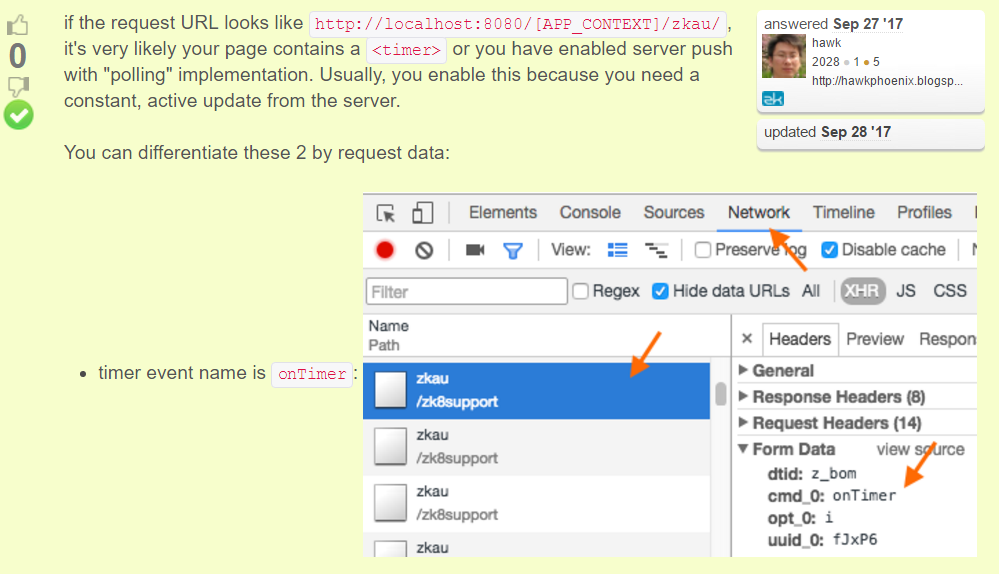Click the request list vertical scrollbar
1004x574 pixels.
[x=720, y=394]
